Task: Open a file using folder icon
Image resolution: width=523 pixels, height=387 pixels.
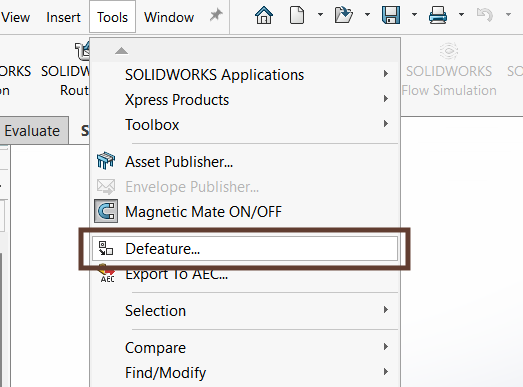Action: [344, 15]
